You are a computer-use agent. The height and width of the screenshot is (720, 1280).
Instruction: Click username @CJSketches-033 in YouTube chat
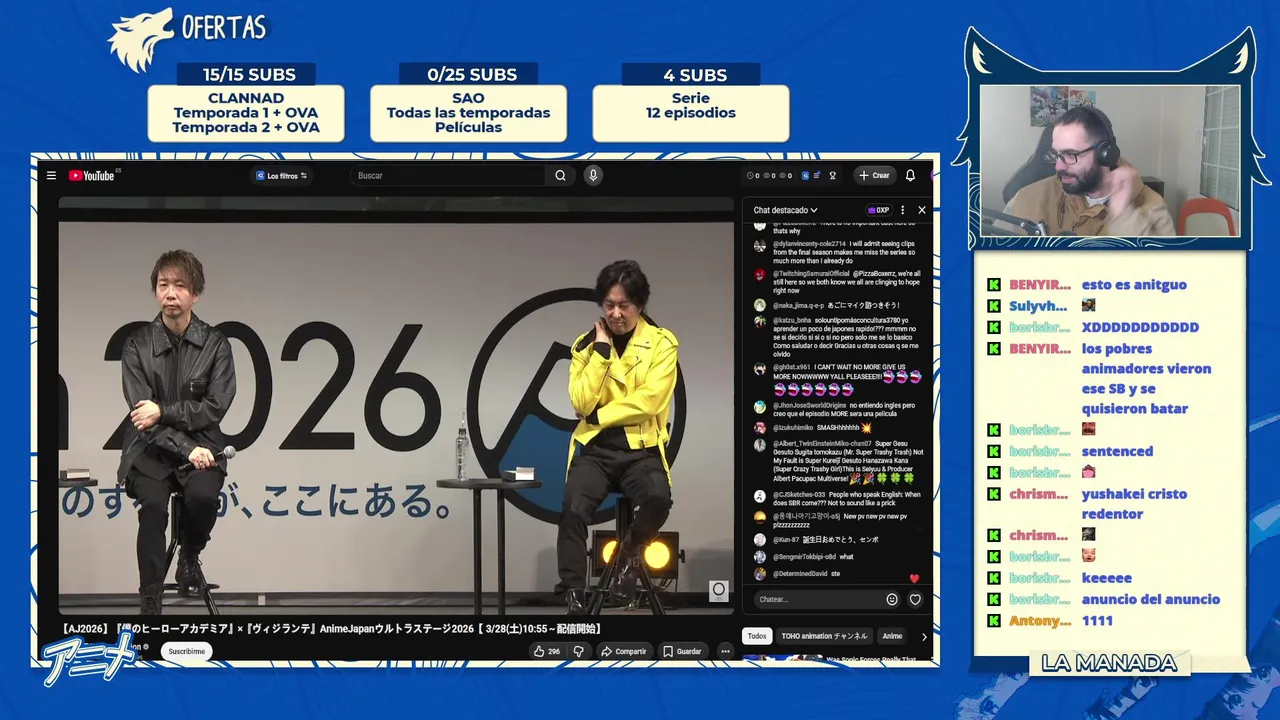[x=799, y=494]
